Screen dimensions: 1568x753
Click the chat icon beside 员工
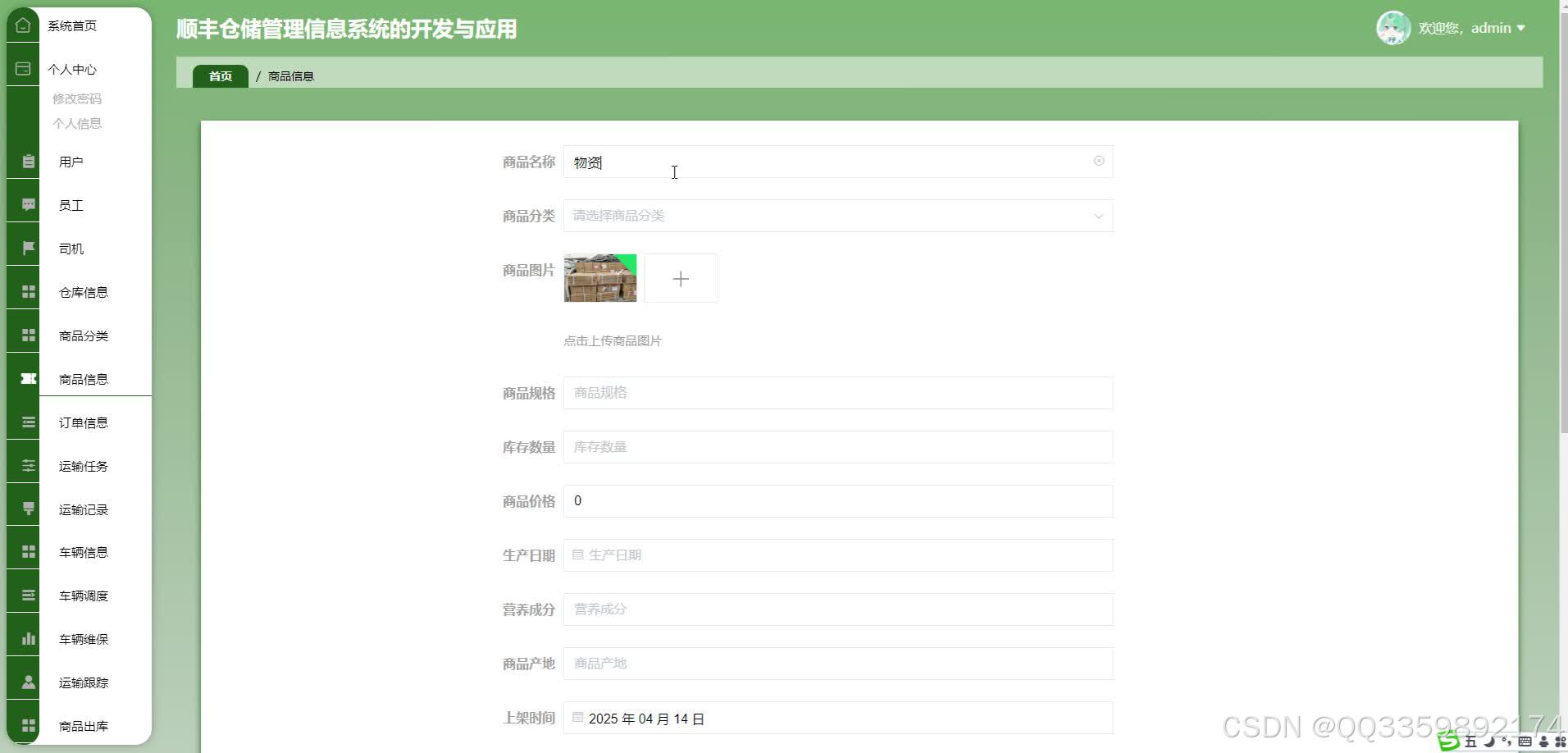[29, 205]
